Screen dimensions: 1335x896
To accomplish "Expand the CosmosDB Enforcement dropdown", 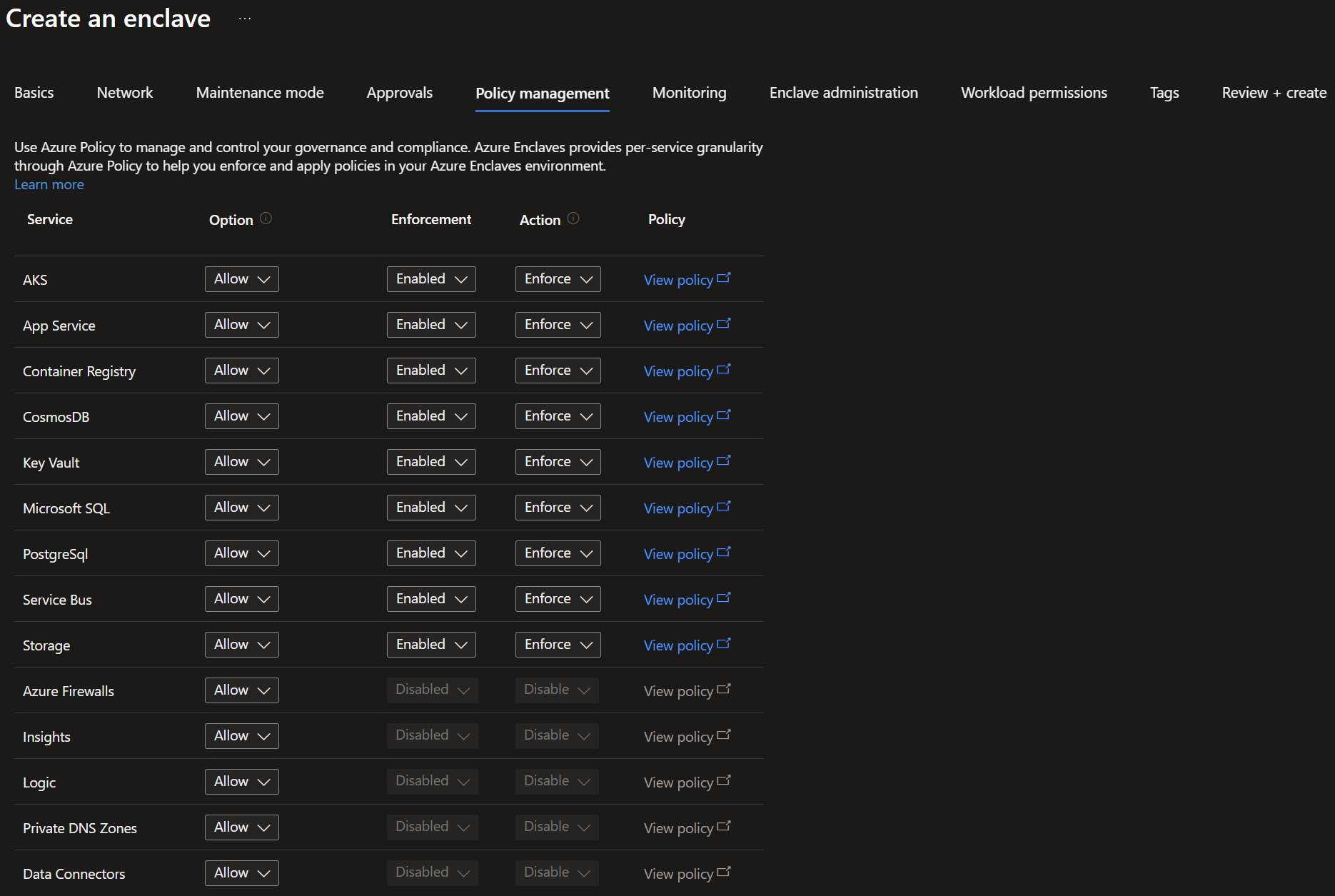I will [431, 416].
